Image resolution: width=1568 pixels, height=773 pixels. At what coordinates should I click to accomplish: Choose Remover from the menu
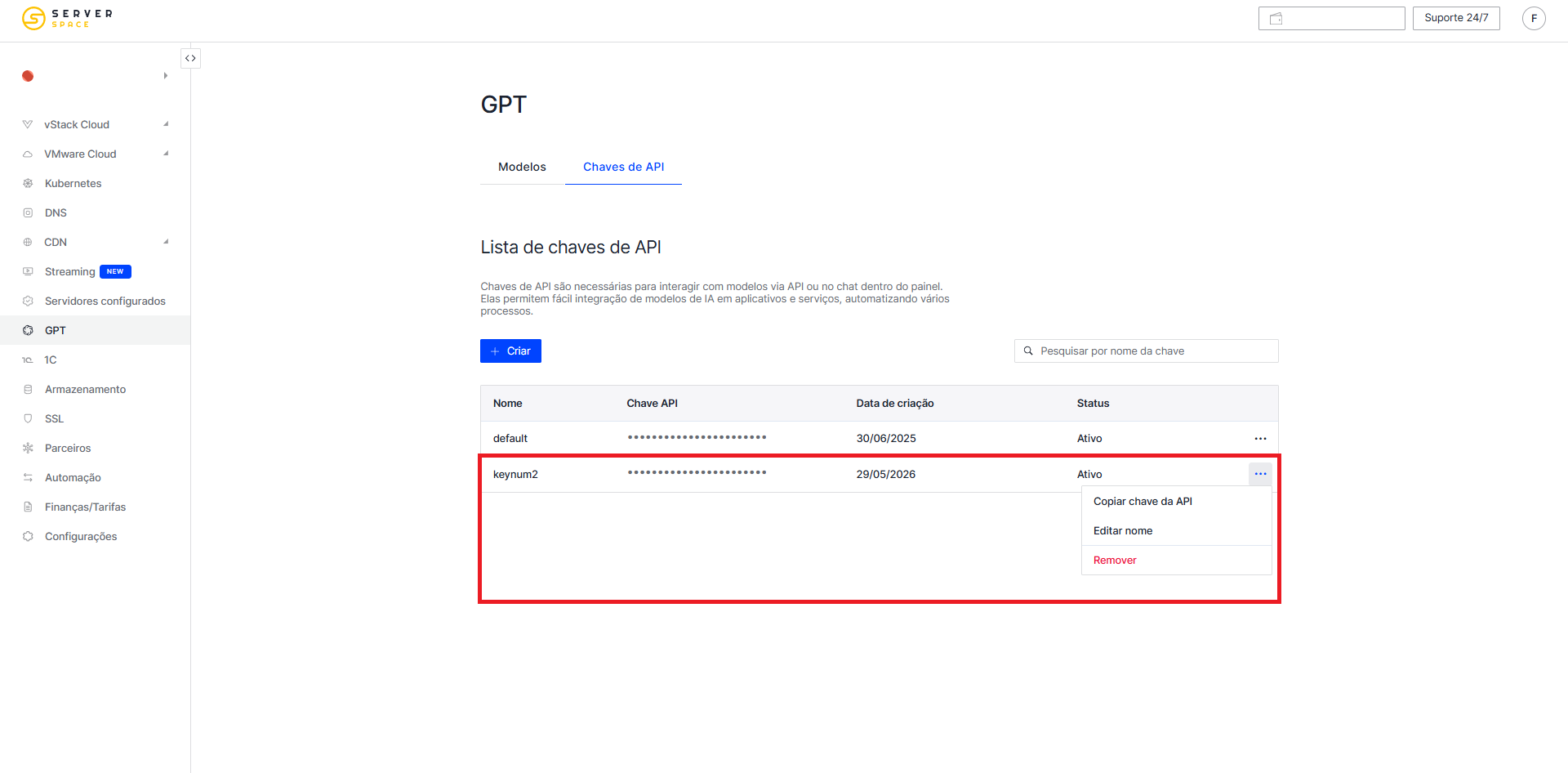point(1176,561)
